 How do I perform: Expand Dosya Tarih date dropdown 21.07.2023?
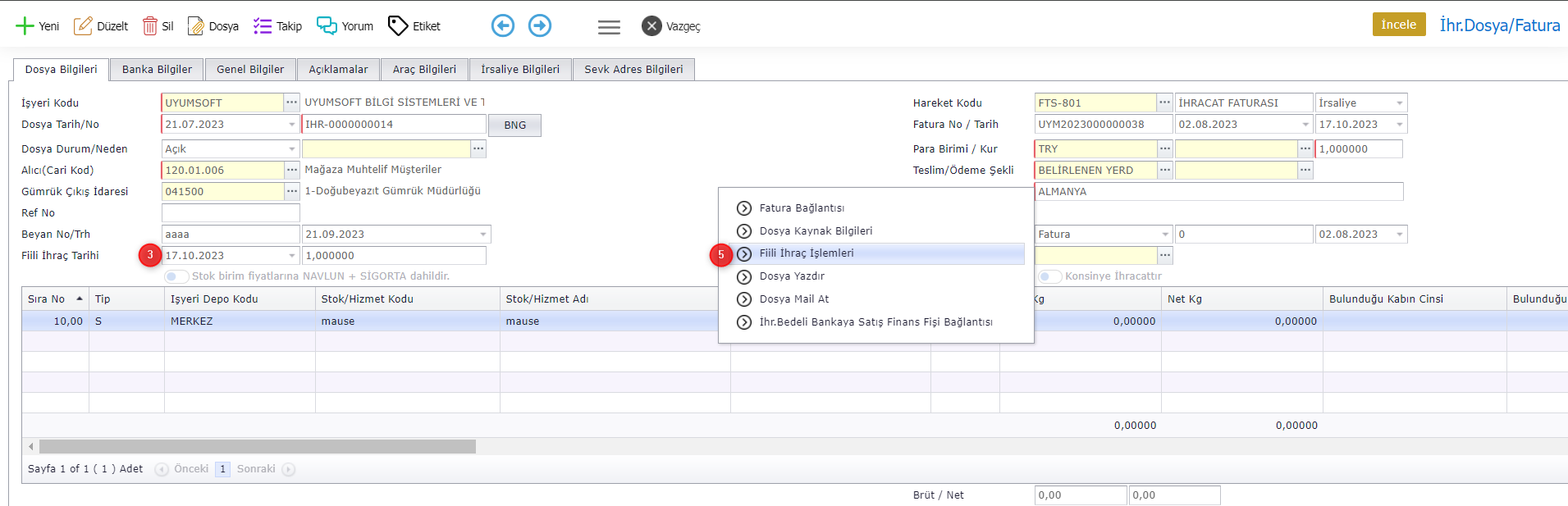click(x=292, y=125)
